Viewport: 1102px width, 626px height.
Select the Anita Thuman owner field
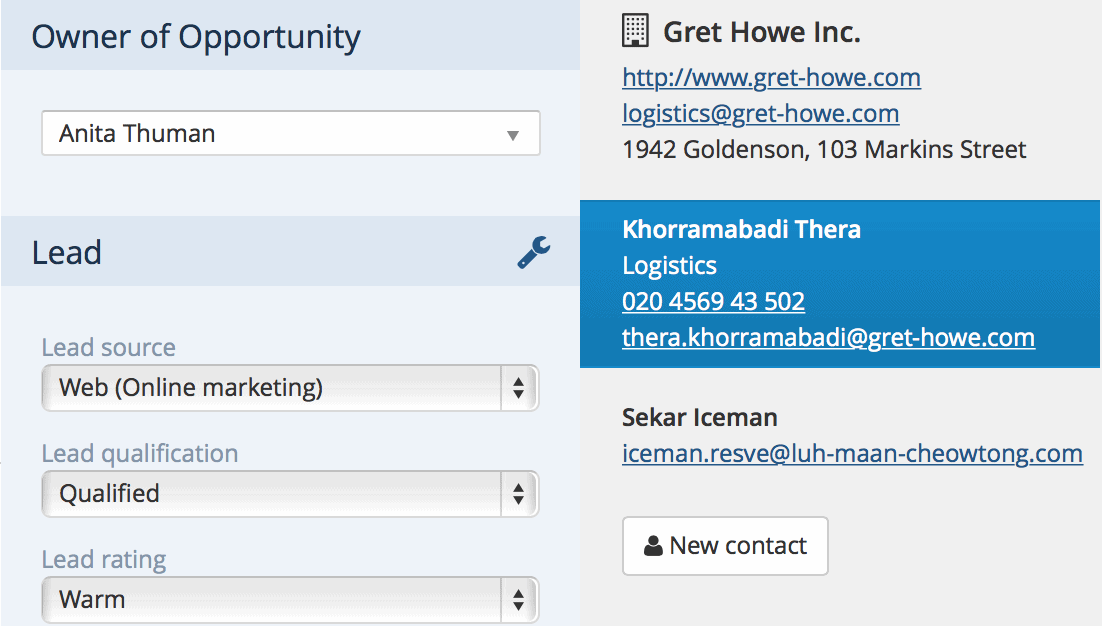pyautogui.click(x=291, y=133)
